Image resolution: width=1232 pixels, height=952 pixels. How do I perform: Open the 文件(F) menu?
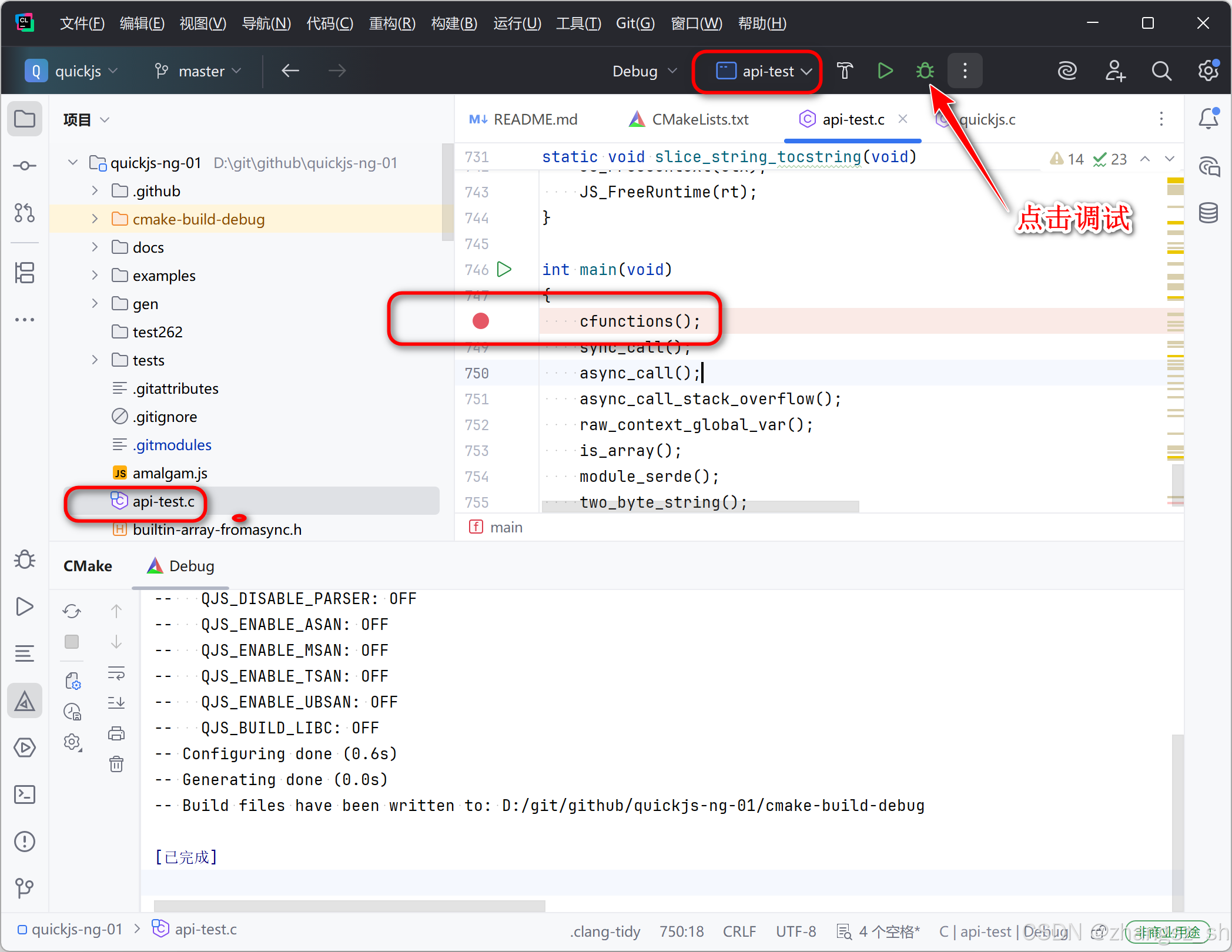[x=82, y=24]
